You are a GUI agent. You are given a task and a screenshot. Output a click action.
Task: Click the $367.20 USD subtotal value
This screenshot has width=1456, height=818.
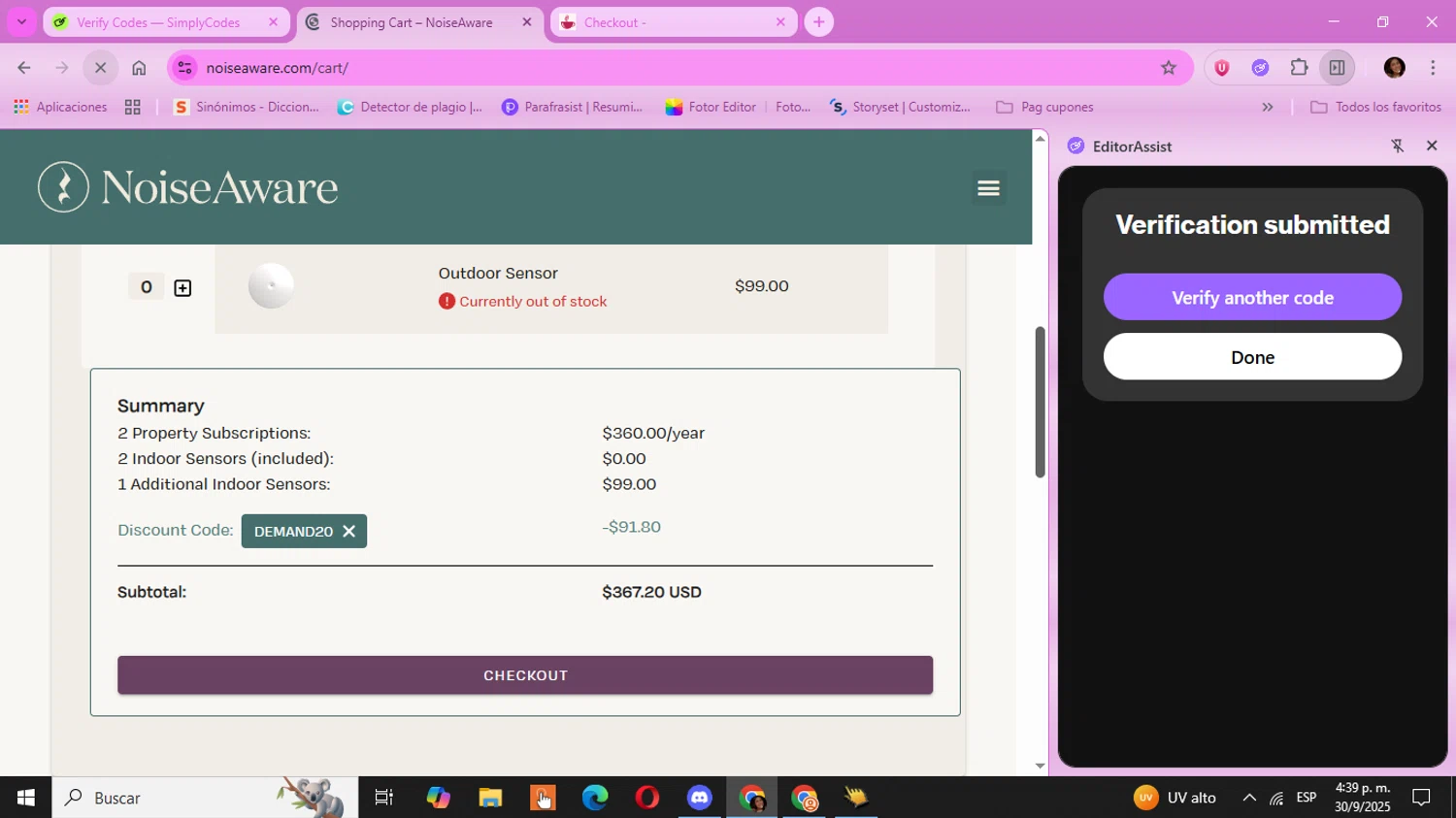tap(651, 592)
